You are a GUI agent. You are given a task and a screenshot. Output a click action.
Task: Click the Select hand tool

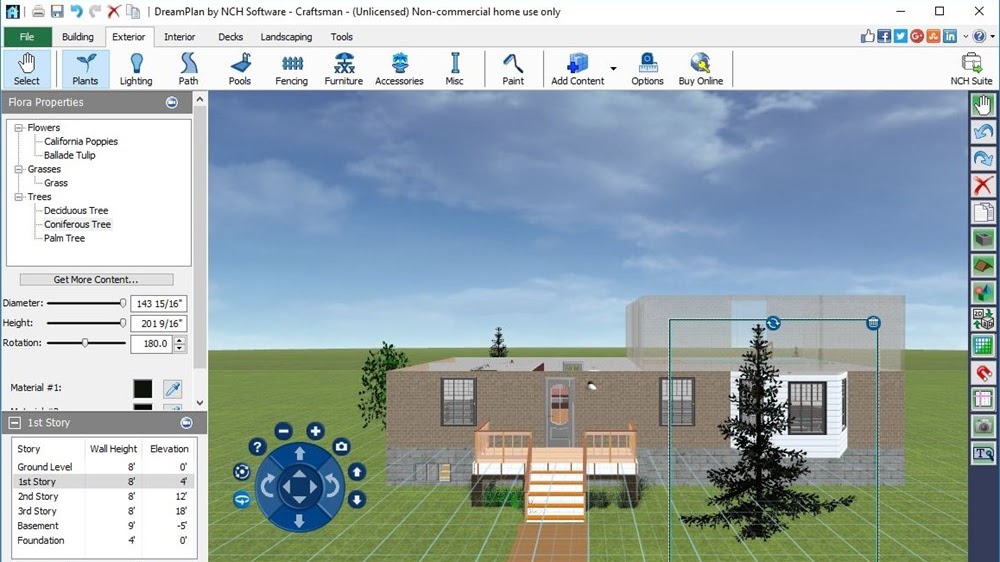click(x=27, y=69)
